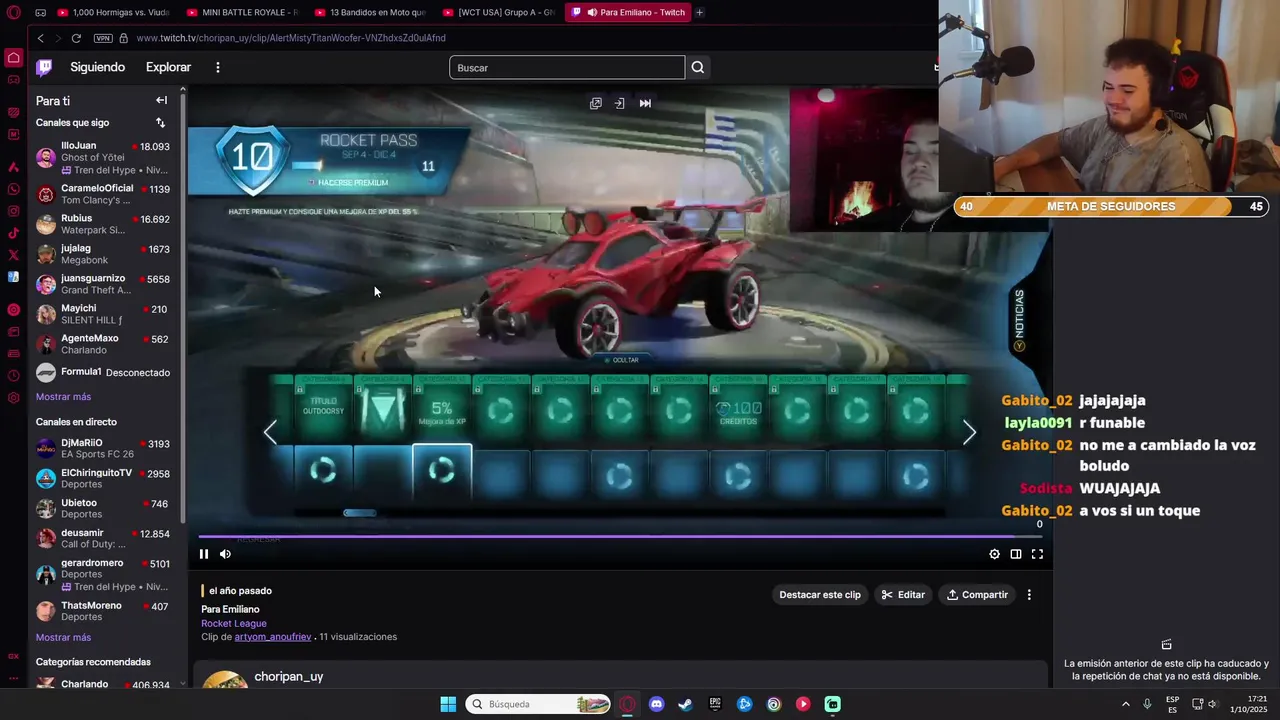Image resolution: width=1280 pixels, height=720 pixels.
Task: Toggle the microphone icon in system tray
Action: [1147, 704]
